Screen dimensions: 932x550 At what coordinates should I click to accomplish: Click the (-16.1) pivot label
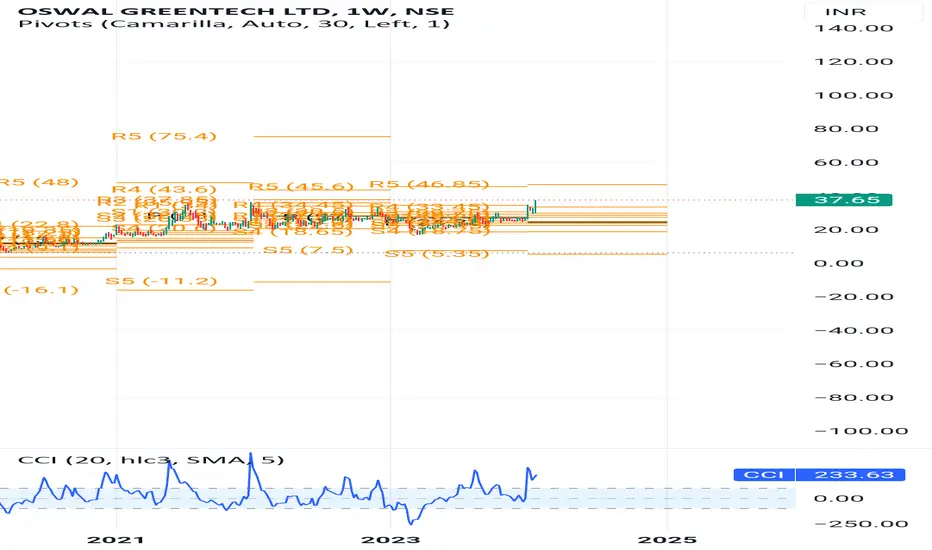click(x=40, y=290)
